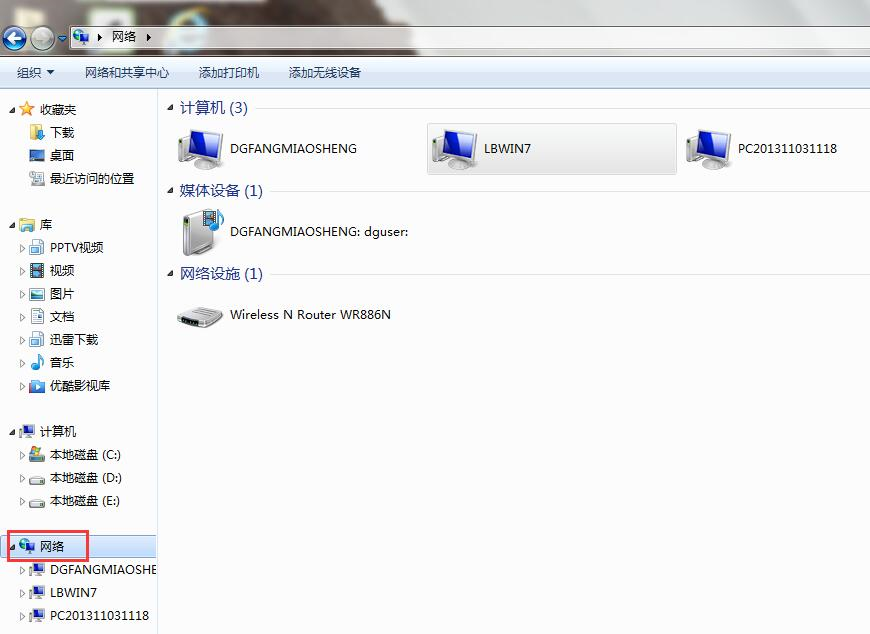Open the 组织 dropdown menu
Screen dimensions: 870x634
pos(36,73)
